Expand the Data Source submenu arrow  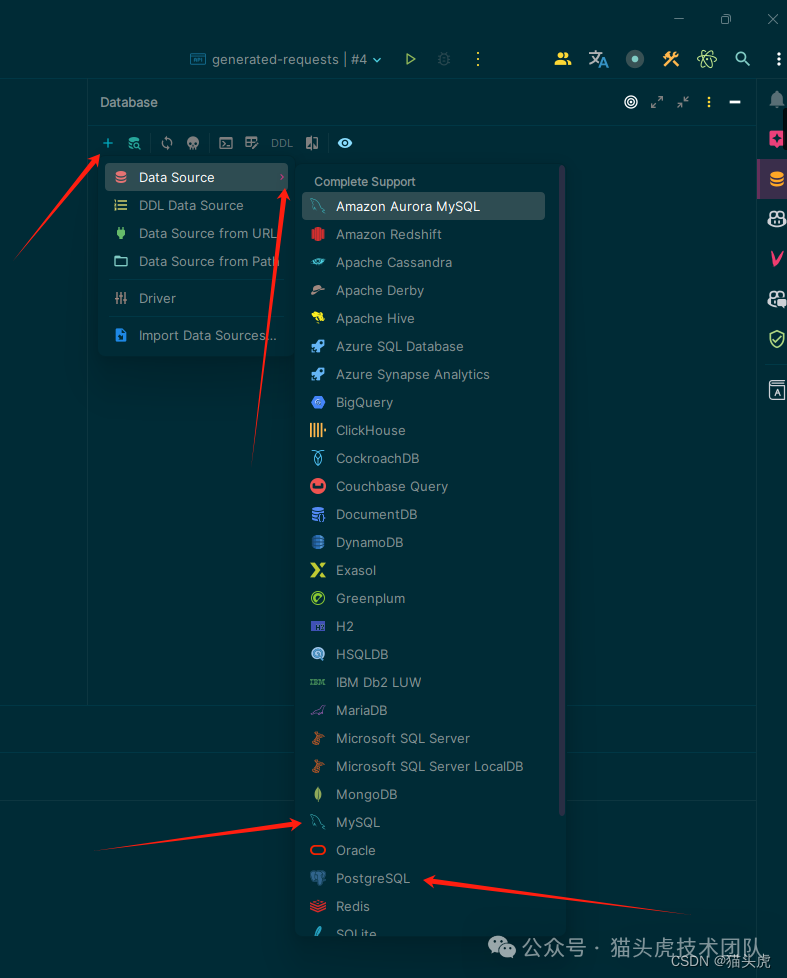coord(282,178)
